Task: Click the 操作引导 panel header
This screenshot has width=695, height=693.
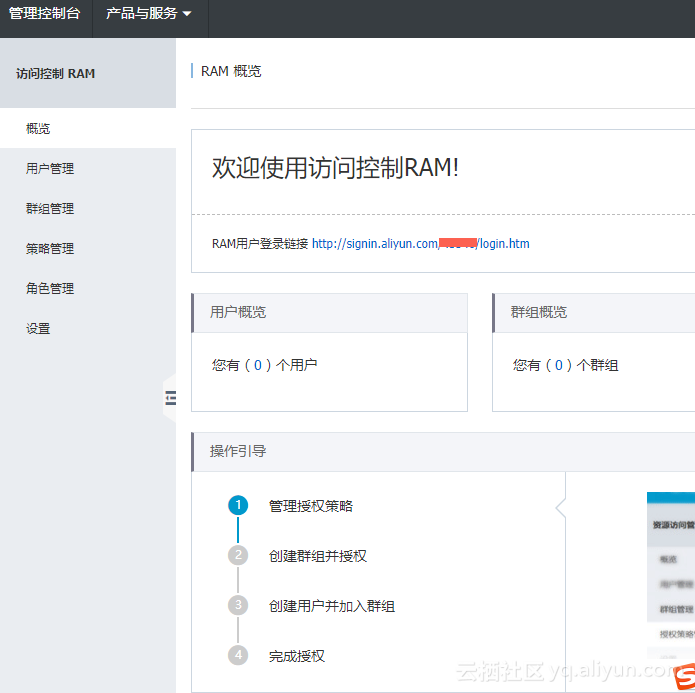Action: [x=443, y=452]
